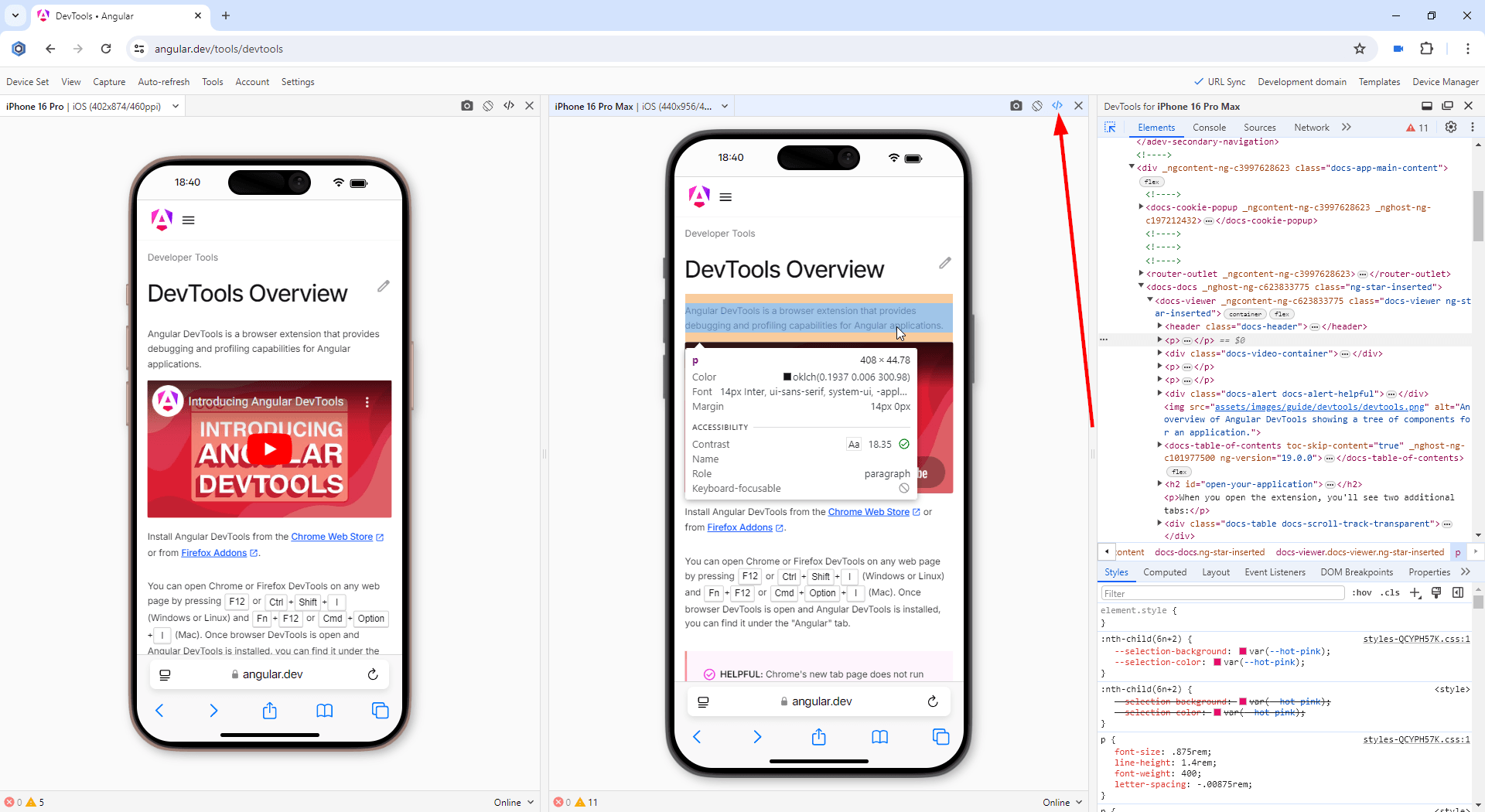This screenshot has height=812, width=1485.
Task: Switch to the Network tab
Action: 1312,128
